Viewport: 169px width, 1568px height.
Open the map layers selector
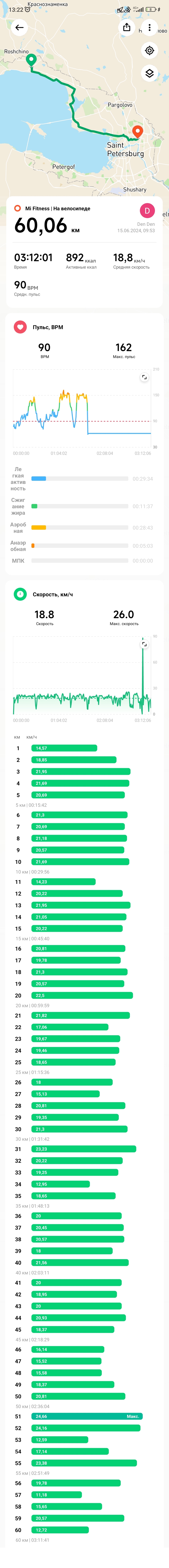click(149, 74)
